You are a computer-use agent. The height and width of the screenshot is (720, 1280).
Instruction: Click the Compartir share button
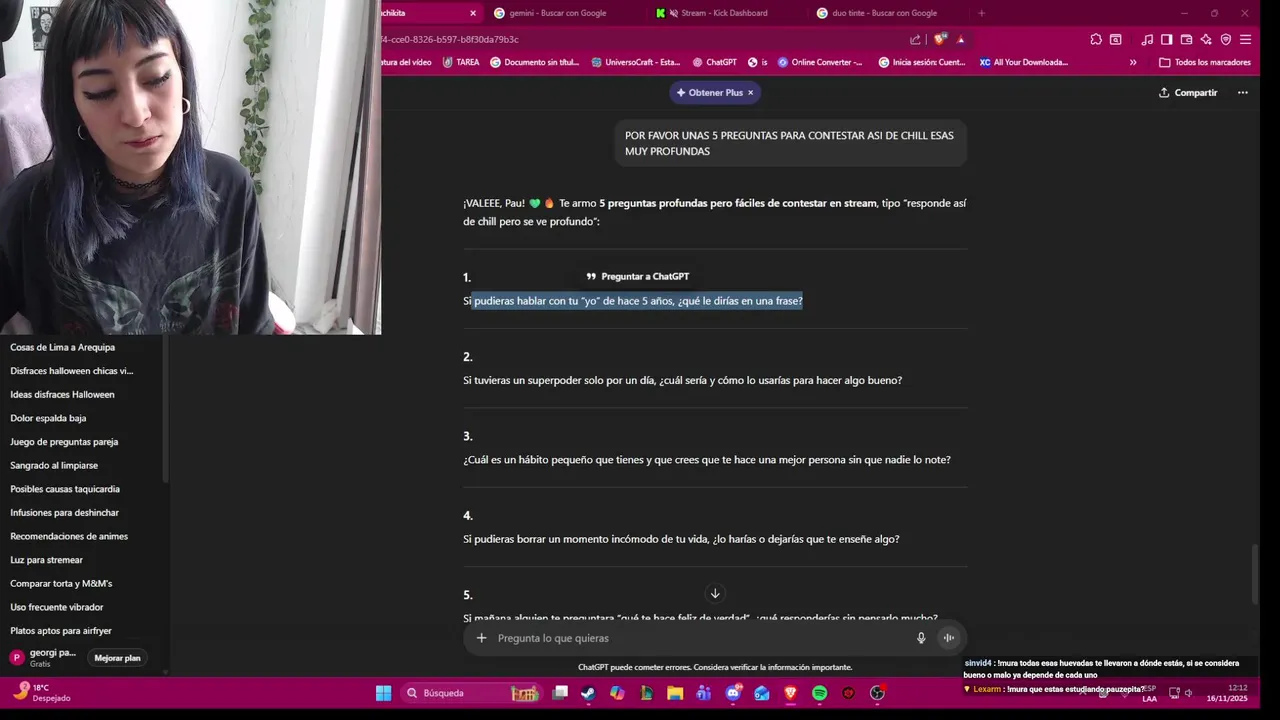point(1188,92)
